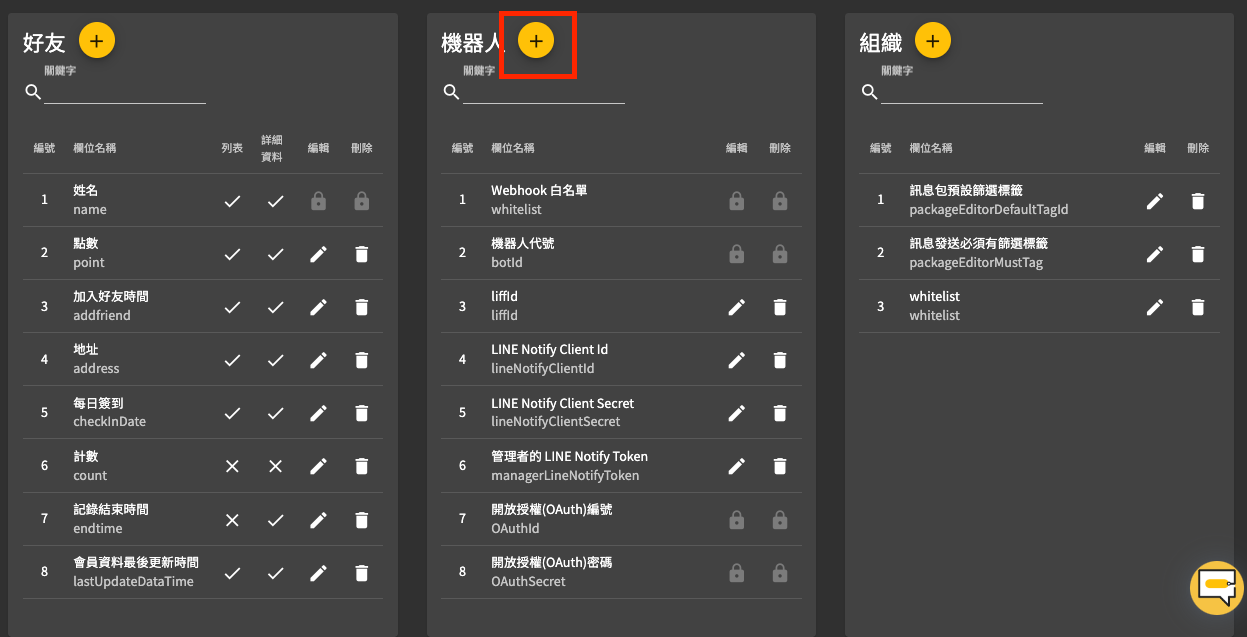Click the locked edit icon for OAuthSecret
1247x637 pixels.
(737, 573)
